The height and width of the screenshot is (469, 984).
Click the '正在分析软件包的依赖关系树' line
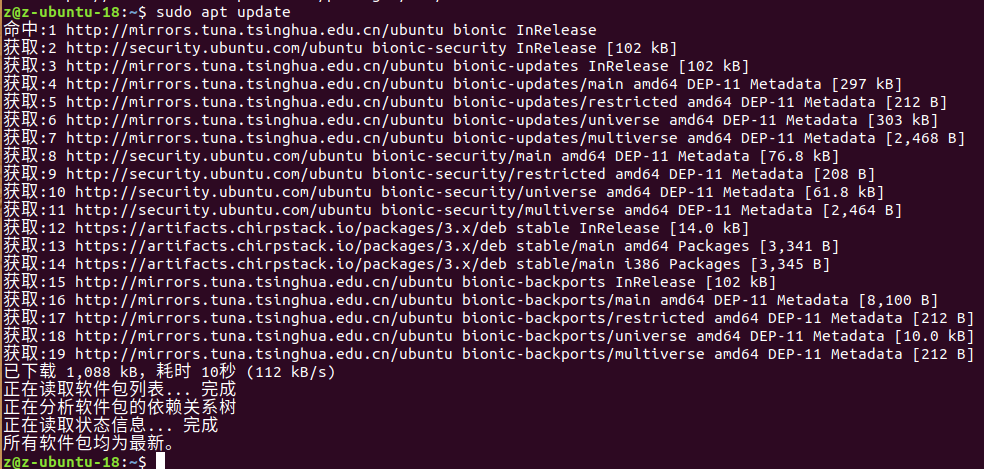(x=120, y=407)
